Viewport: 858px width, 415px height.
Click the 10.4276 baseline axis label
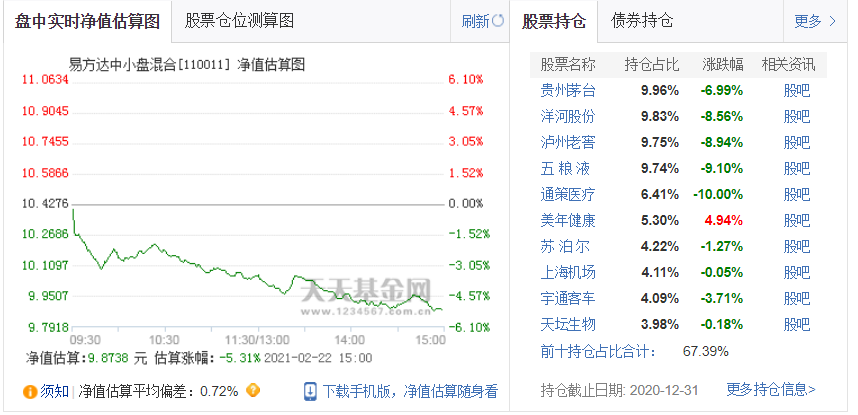coord(45,204)
